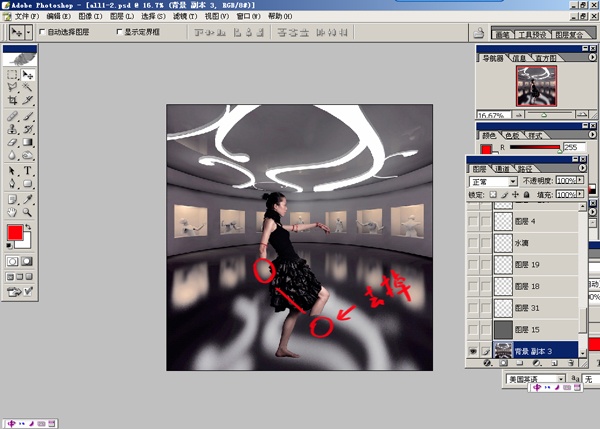Open the 画笔 tab in palette well
This screenshot has height=429, width=600.
pos(502,34)
